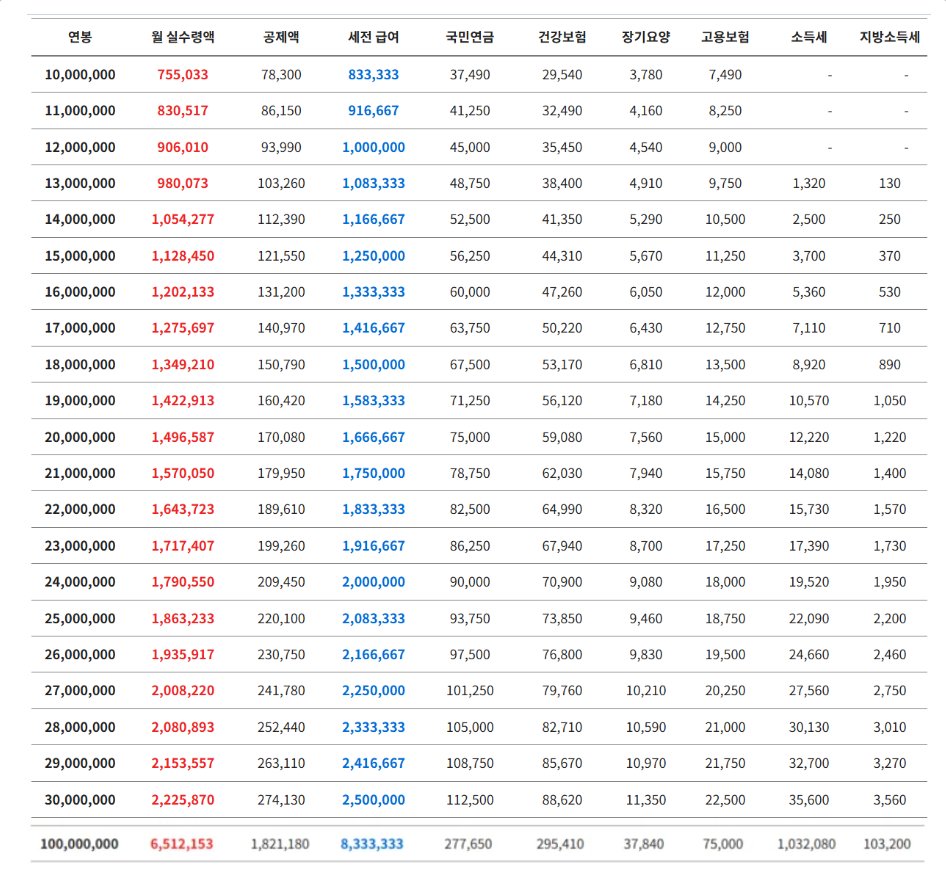946x876 pixels.
Task: Click the 건강보험 column header
Action: pos(562,37)
